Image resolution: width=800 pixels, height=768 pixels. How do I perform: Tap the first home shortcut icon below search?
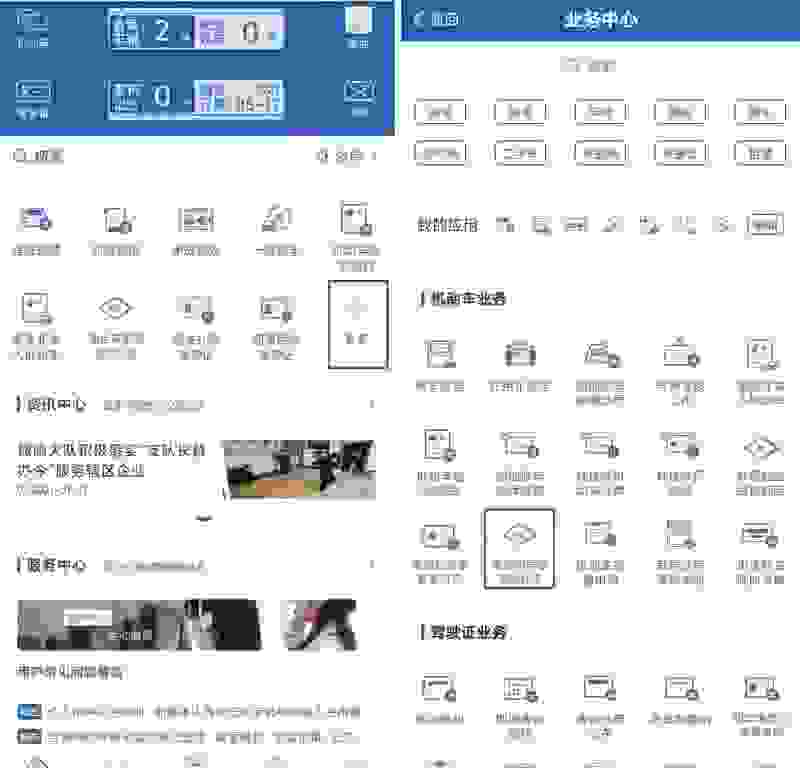36,220
